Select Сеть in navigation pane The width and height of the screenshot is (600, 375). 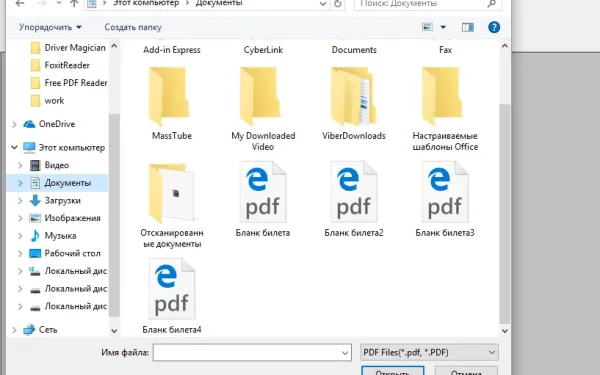pyautogui.click(x=40, y=330)
